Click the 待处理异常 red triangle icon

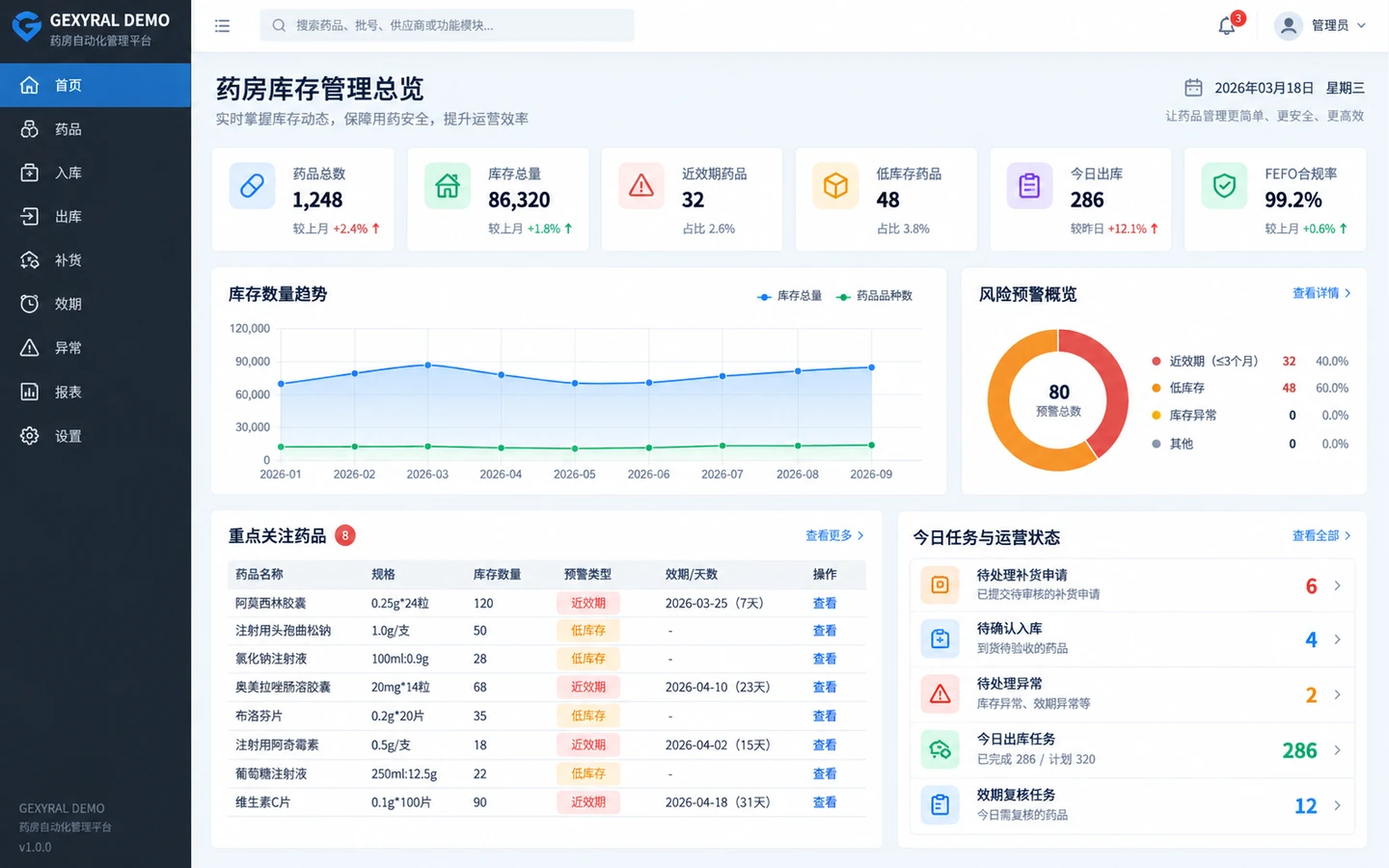coord(940,694)
